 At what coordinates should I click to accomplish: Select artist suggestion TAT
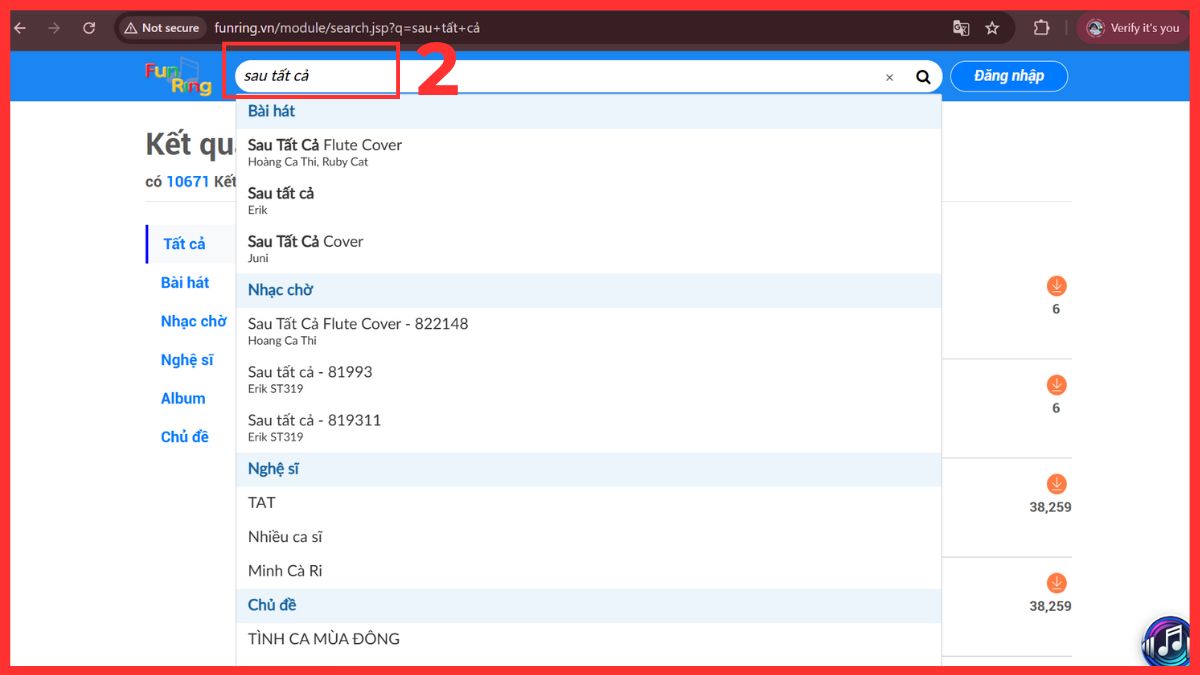pos(588,503)
